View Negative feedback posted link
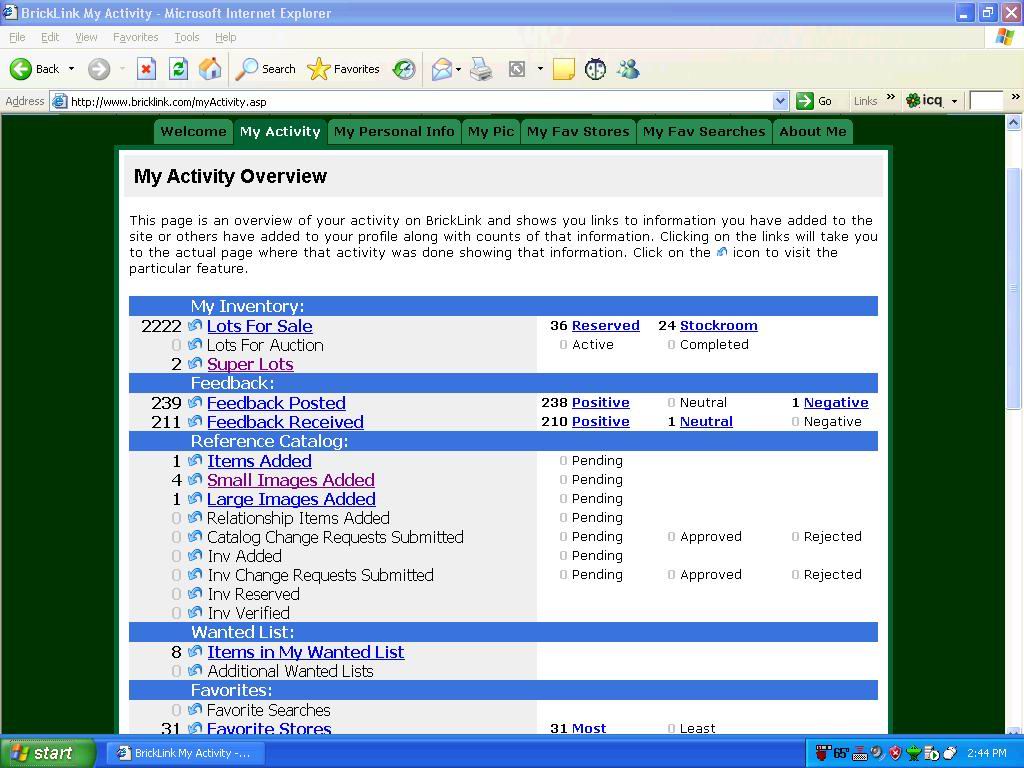 (836, 402)
